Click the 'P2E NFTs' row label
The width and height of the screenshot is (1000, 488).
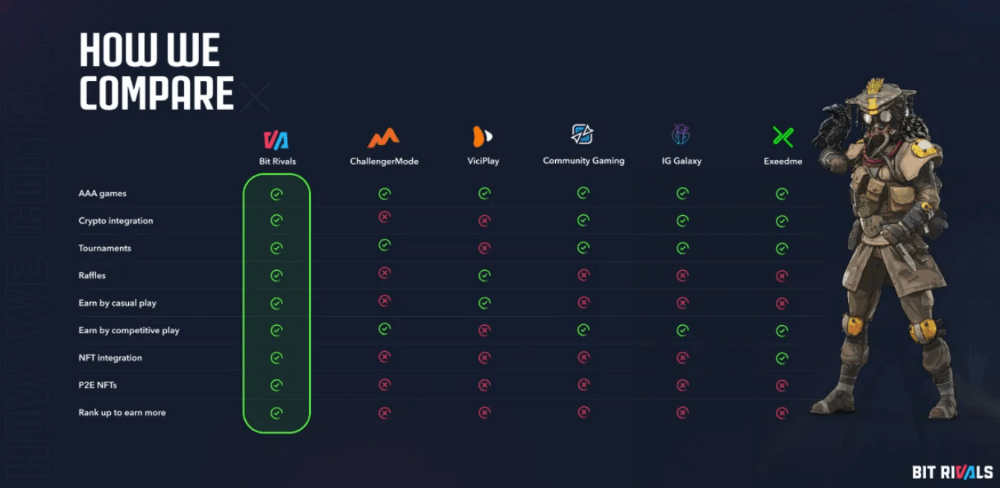pos(98,385)
